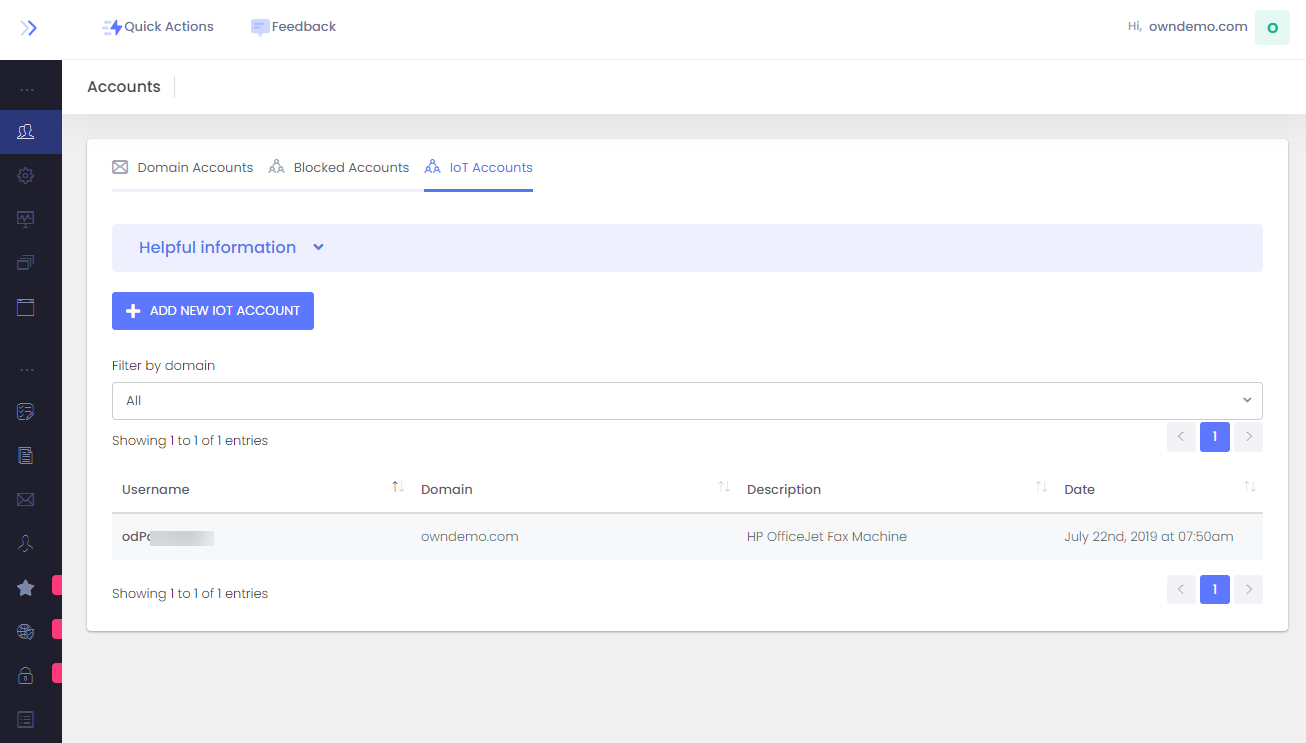Click next page arrow in top pagination
The height and width of the screenshot is (743, 1306).
click(1248, 437)
